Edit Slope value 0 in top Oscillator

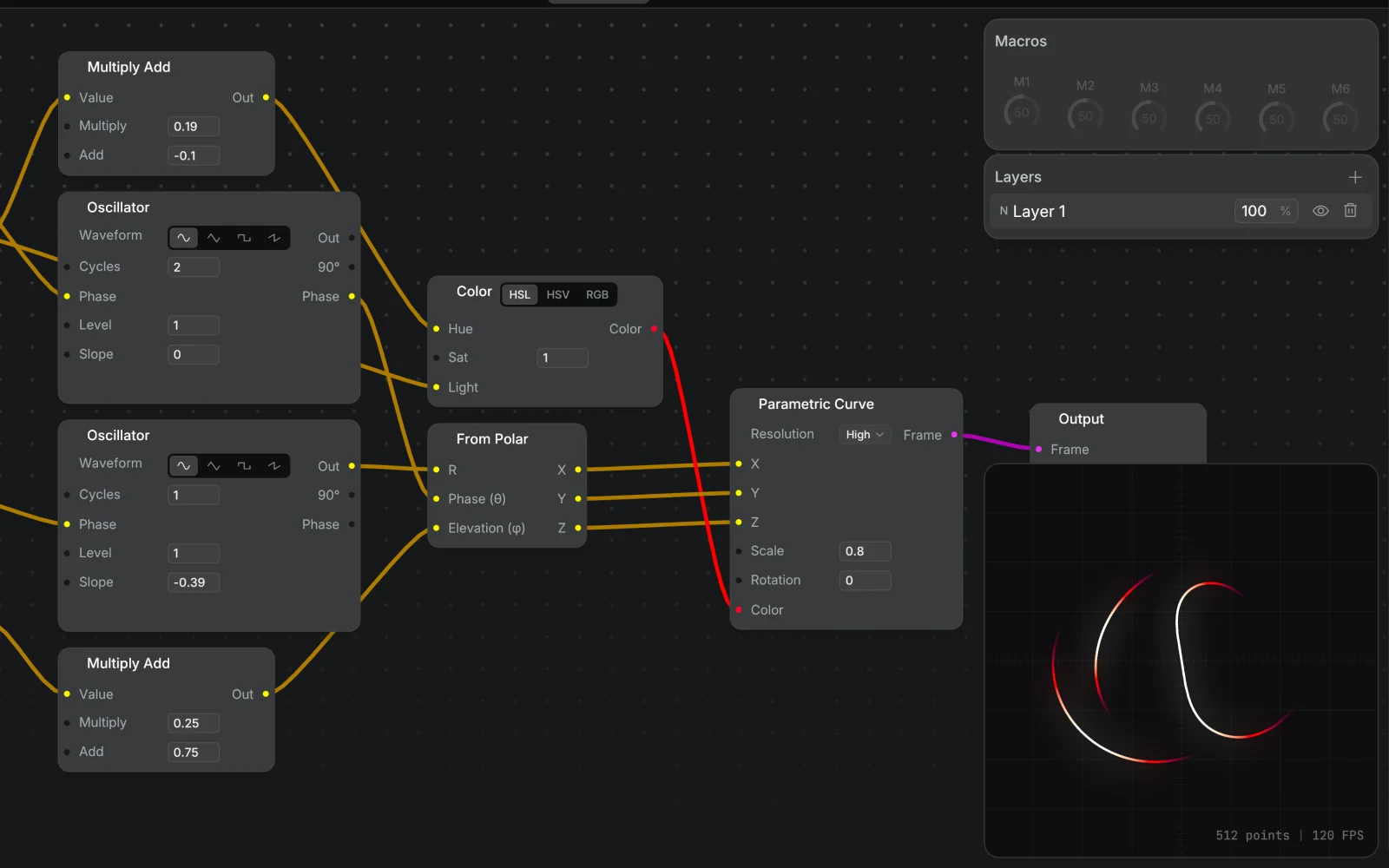tap(194, 354)
